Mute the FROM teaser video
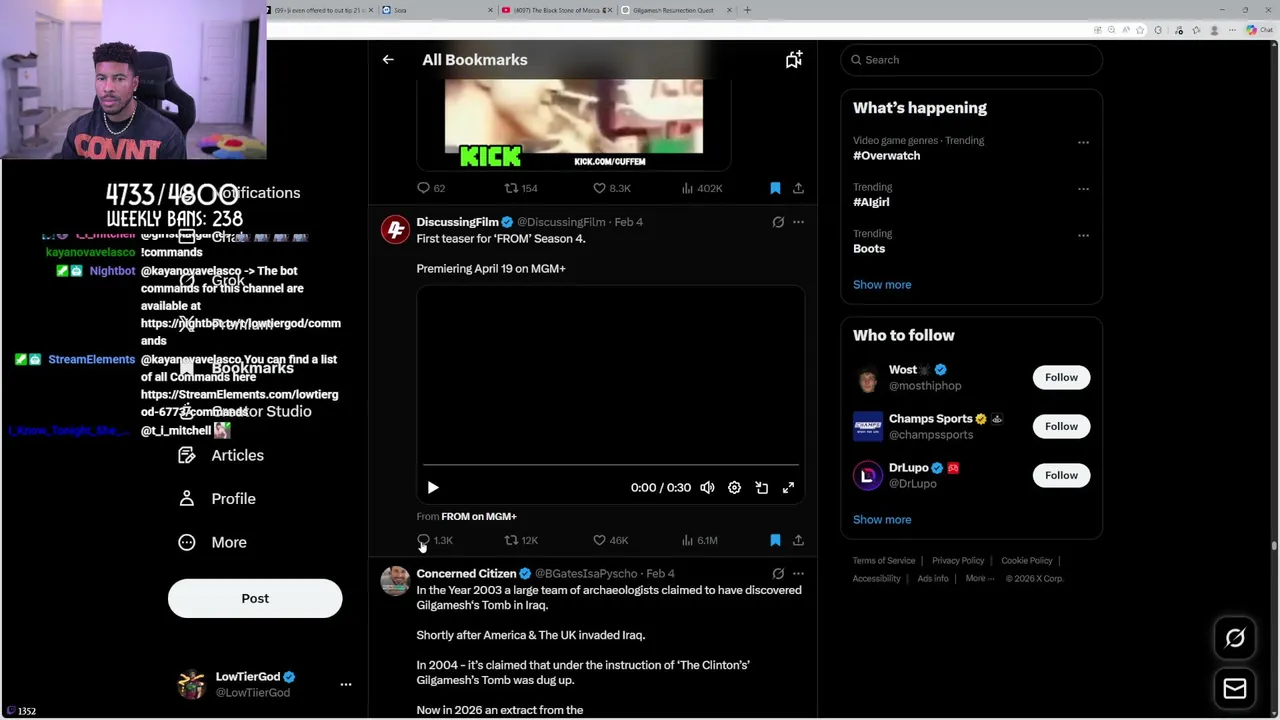This screenshot has height=720, width=1280. click(707, 488)
